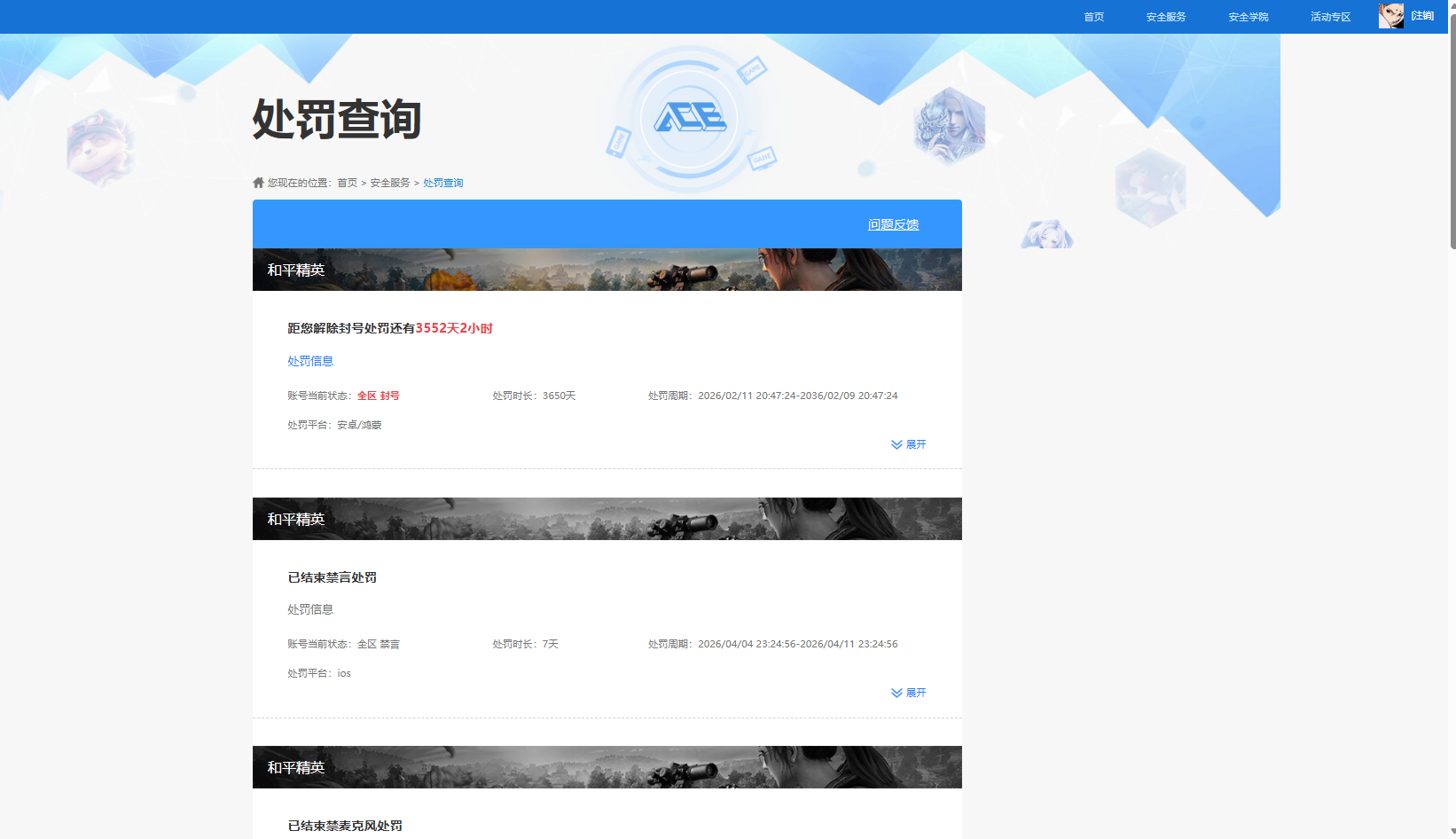Open the 活动专区 nav menu
The height and width of the screenshot is (839, 1456).
tap(1330, 17)
